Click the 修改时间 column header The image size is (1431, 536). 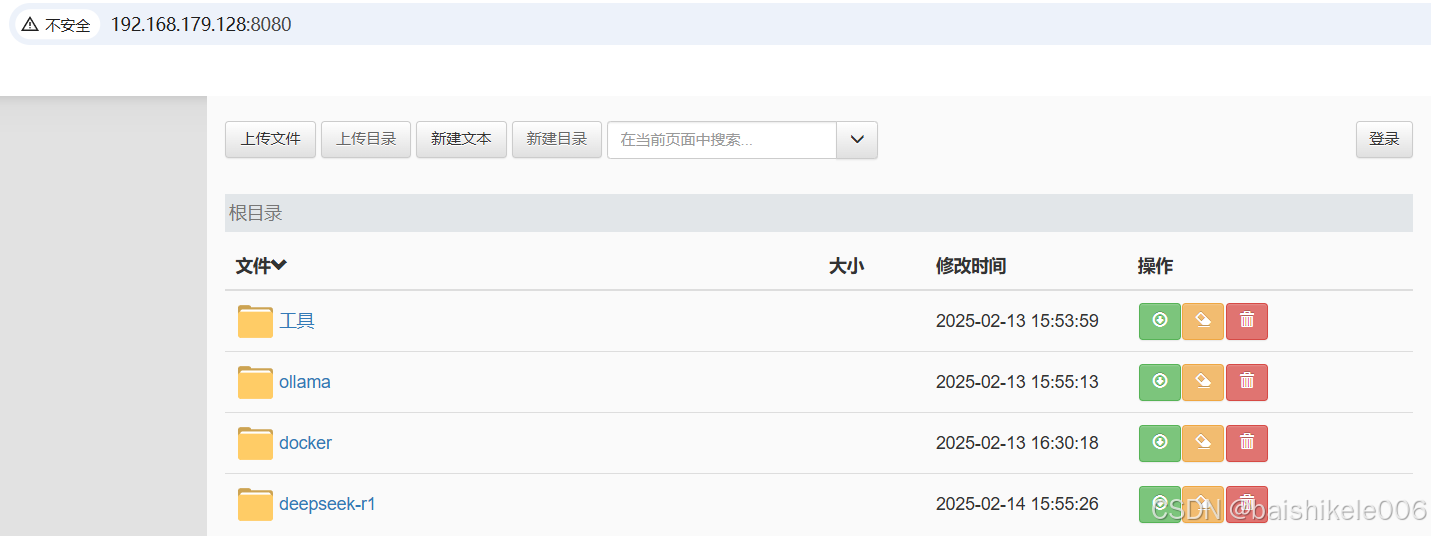(971, 266)
